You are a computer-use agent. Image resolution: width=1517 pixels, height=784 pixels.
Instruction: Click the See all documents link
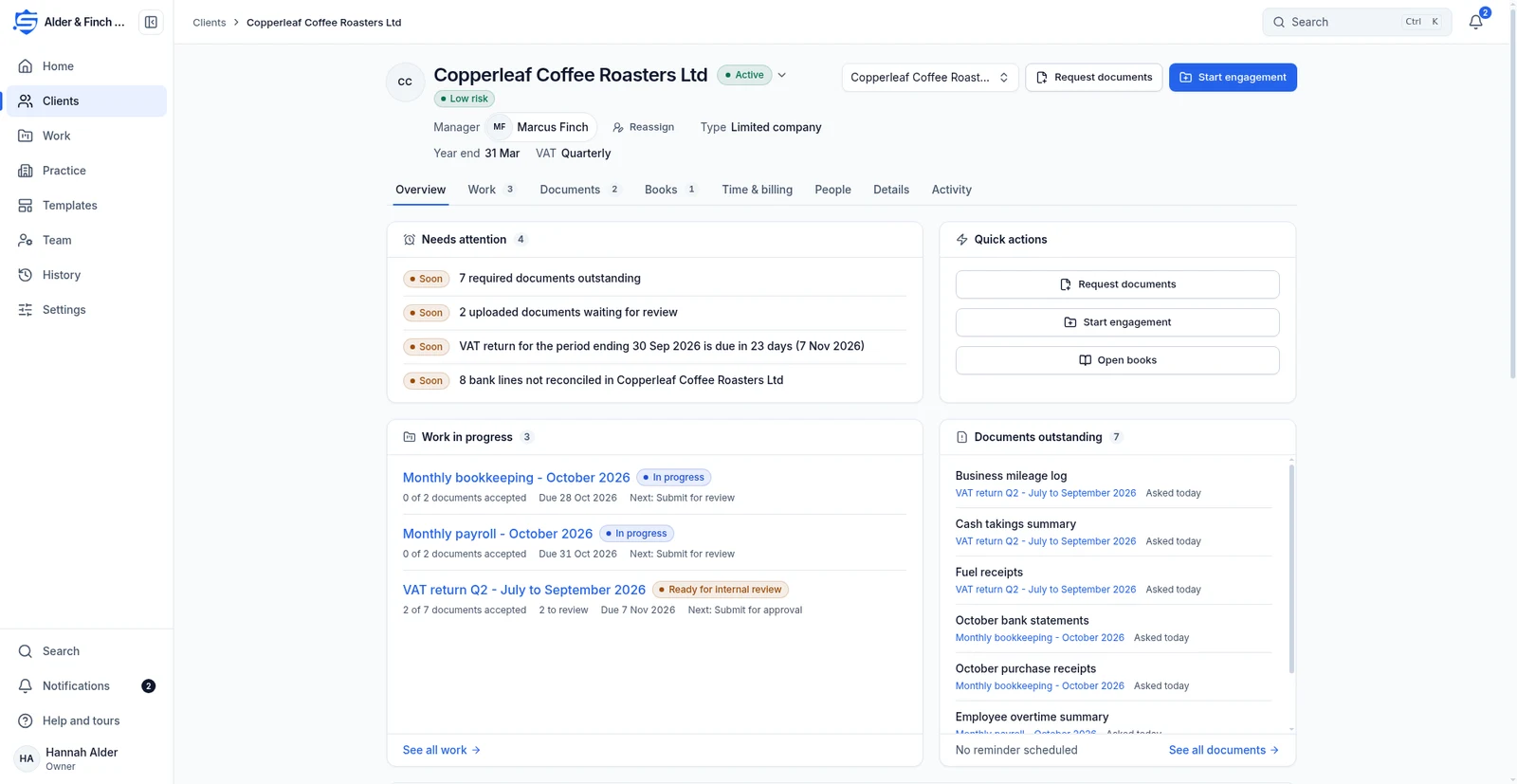[1224, 750]
